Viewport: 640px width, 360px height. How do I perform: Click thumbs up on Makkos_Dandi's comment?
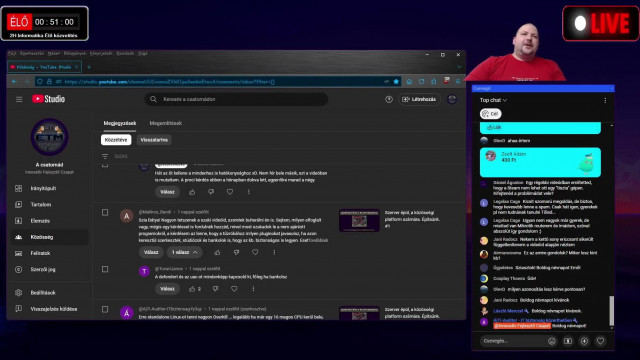(x=217, y=252)
